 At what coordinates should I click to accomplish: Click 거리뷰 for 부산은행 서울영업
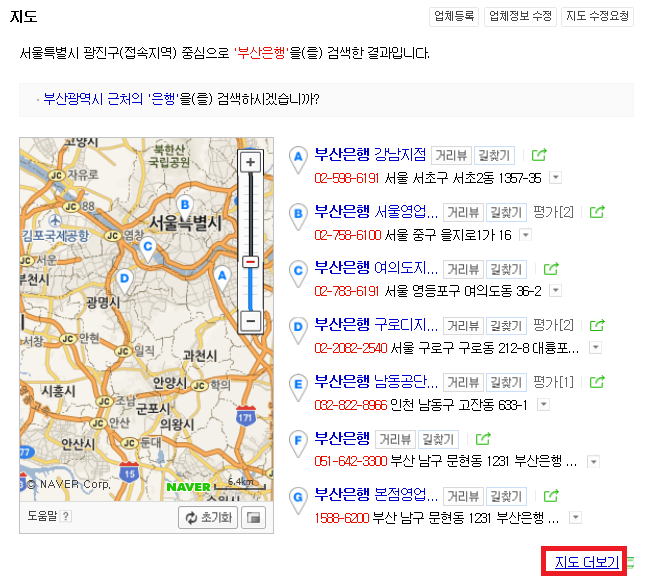click(x=463, y=212)
